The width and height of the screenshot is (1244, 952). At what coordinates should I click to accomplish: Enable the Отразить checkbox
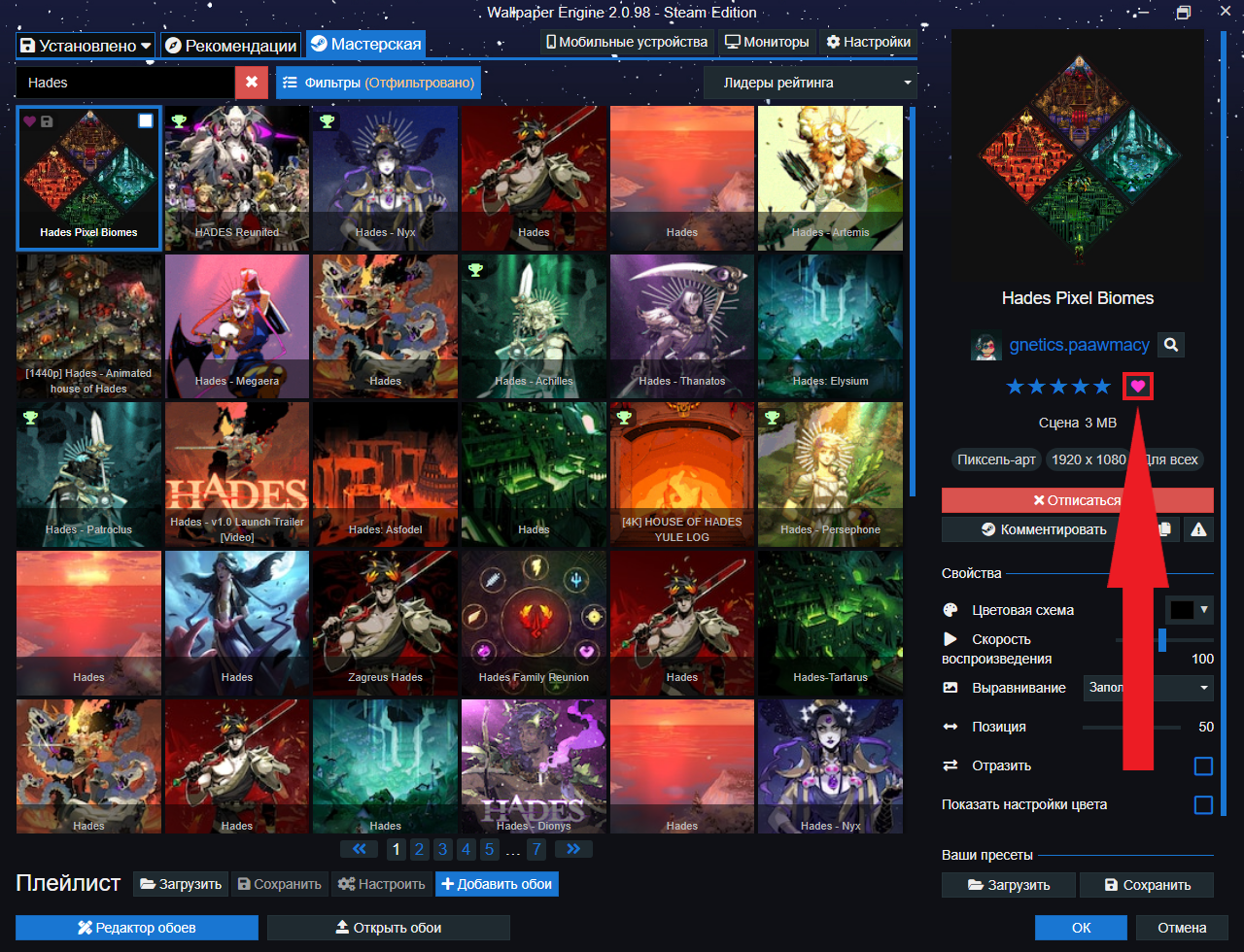point(1203,765)
